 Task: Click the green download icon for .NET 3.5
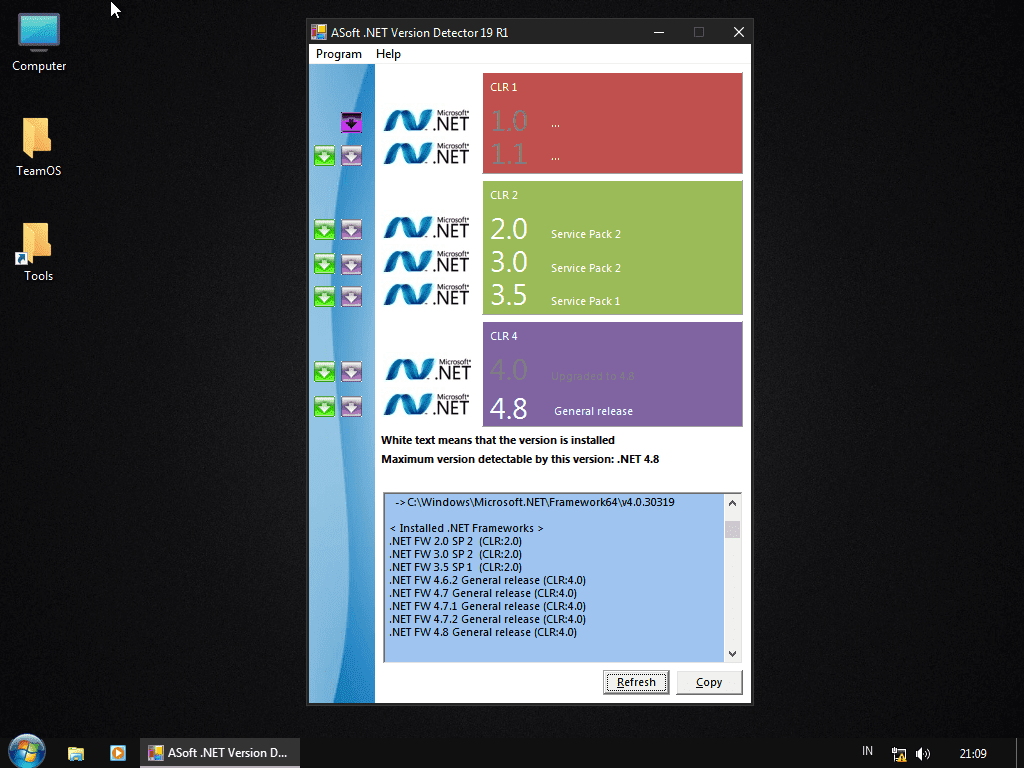point(325,296)
